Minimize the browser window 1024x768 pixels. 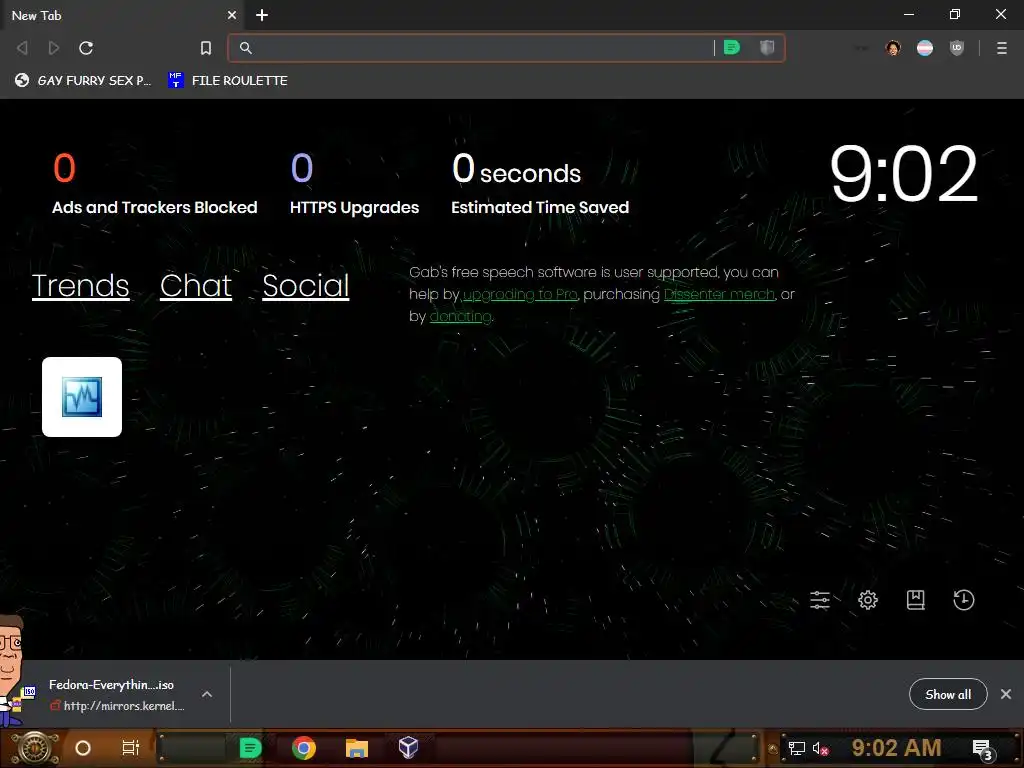click(909, 14)
